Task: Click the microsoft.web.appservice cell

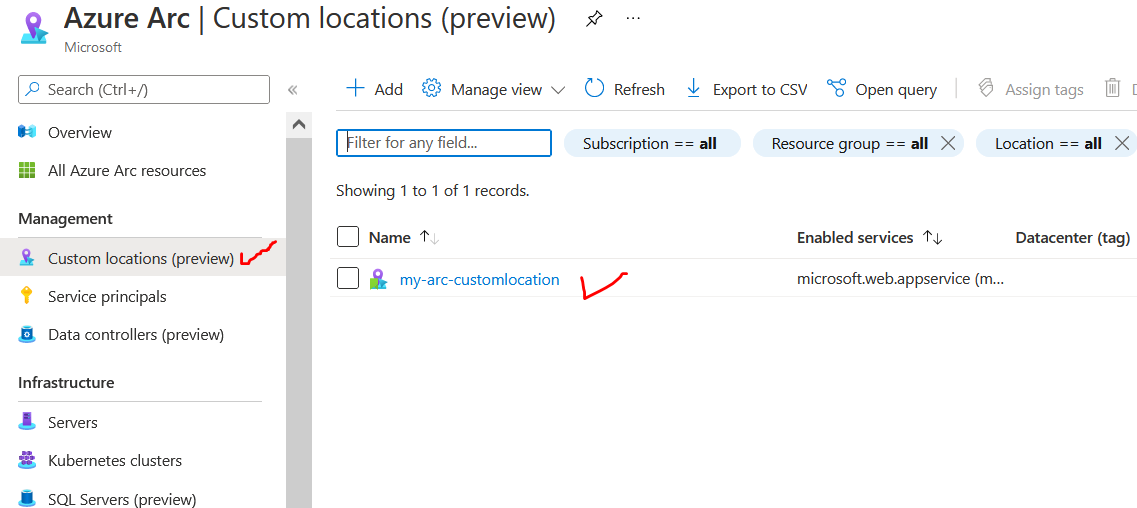Action: click(901, 279)
